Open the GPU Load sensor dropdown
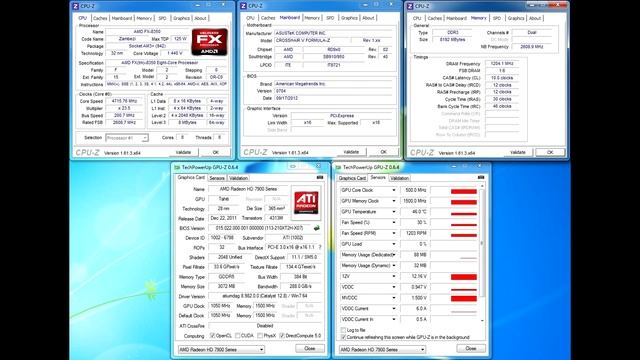This screenshot has width=640, height=360. pyautogui.click(x=393, y=244)
